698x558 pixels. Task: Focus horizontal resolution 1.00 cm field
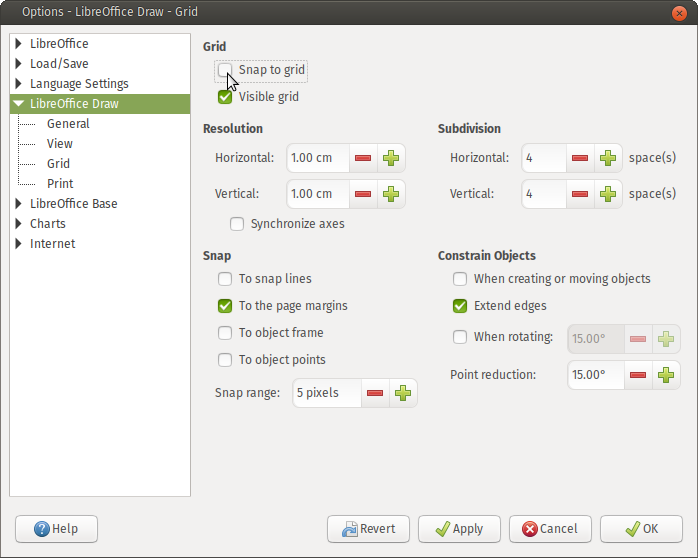coord(318,158)
